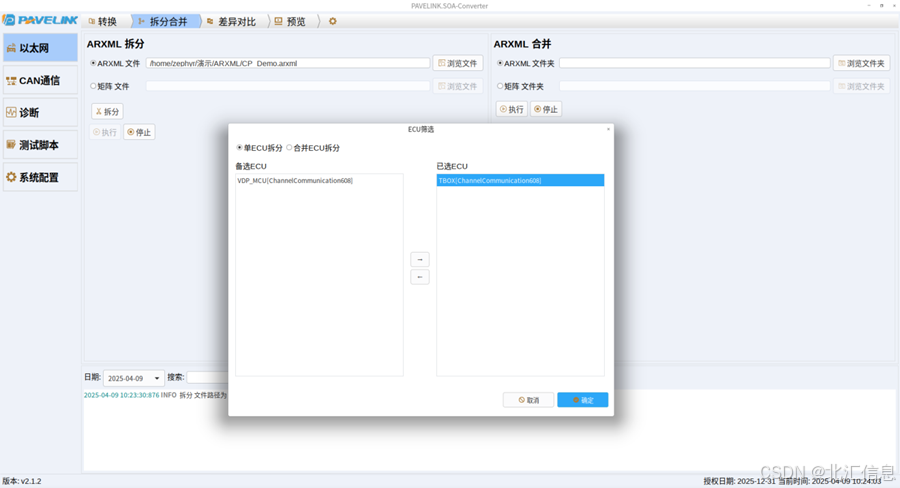Click 浏览文件 next to ARXML 文件 path
900x488 pixels.
click(x=457, y=63)
